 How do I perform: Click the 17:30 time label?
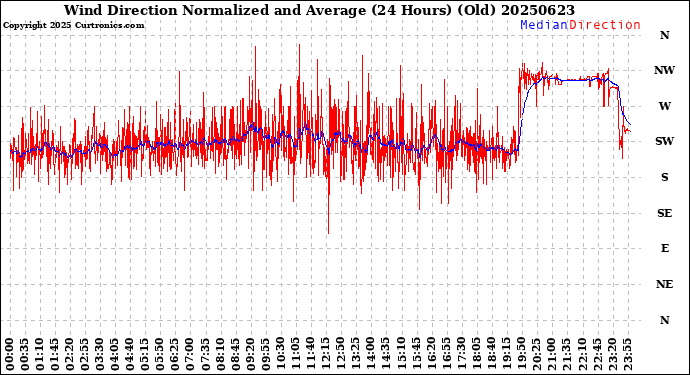(x=461, y=354)
